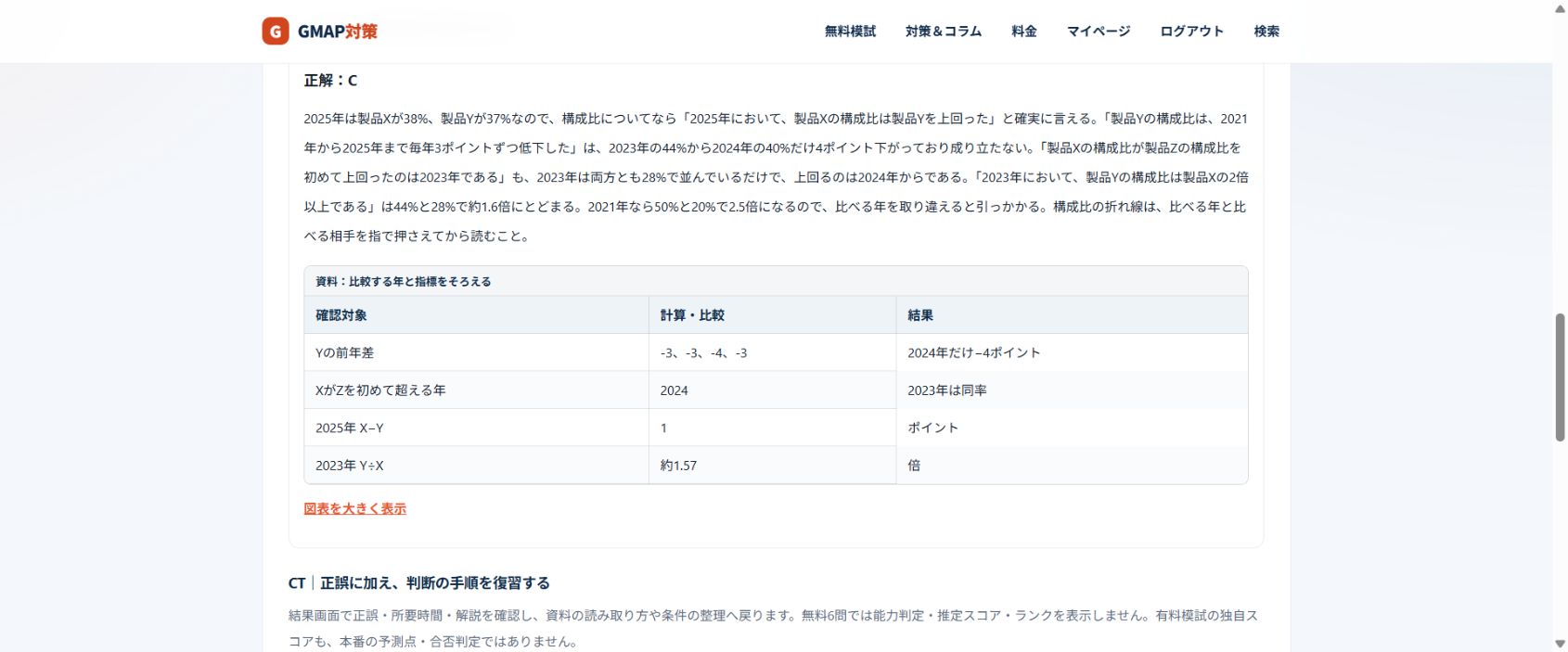The height and width of the screenshot is (652, 1568).
Task: Open 検索 in the navigation bar
Action: [1266, 32]
